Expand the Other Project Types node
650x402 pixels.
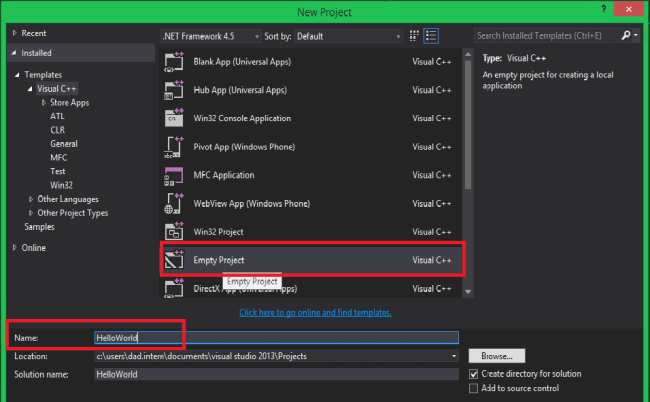pos(31,213)
